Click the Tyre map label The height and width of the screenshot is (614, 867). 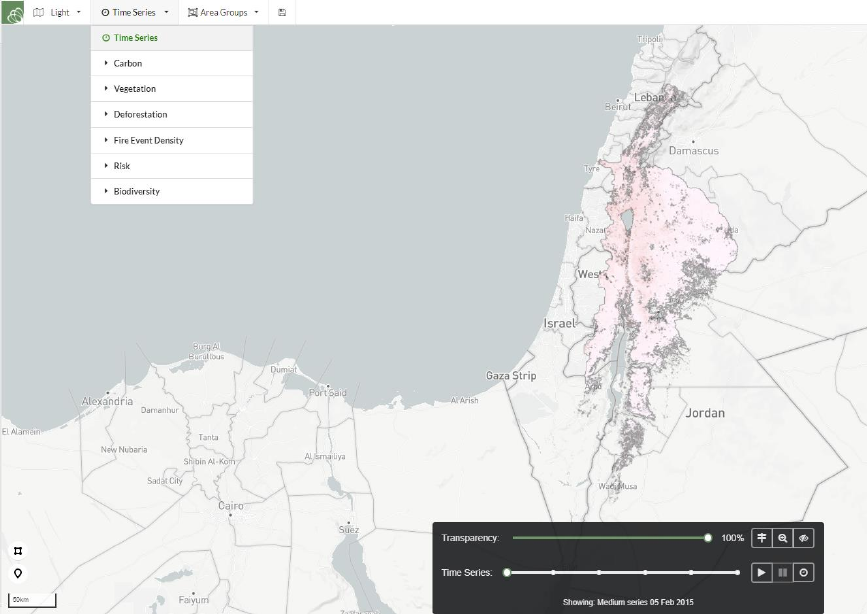pos(592,168)
